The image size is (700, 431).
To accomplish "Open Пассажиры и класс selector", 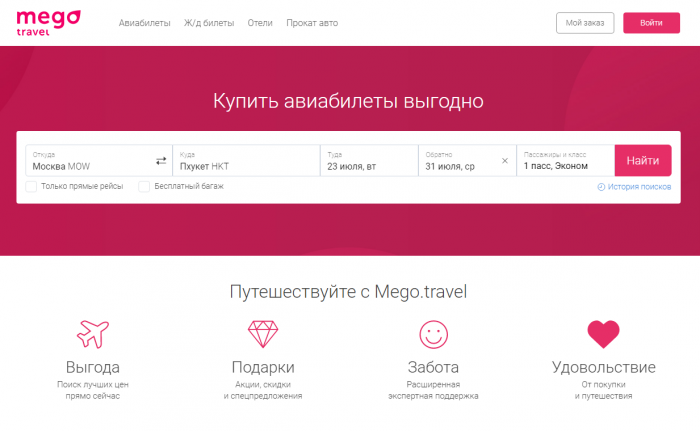I will [566, 160].
